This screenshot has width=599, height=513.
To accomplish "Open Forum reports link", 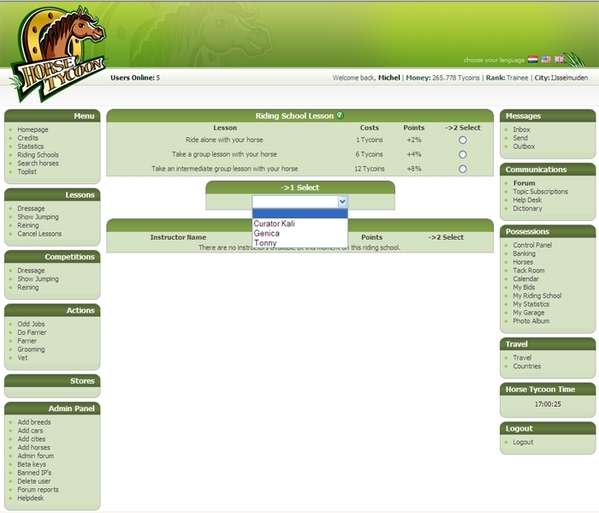I will (38, 489).
